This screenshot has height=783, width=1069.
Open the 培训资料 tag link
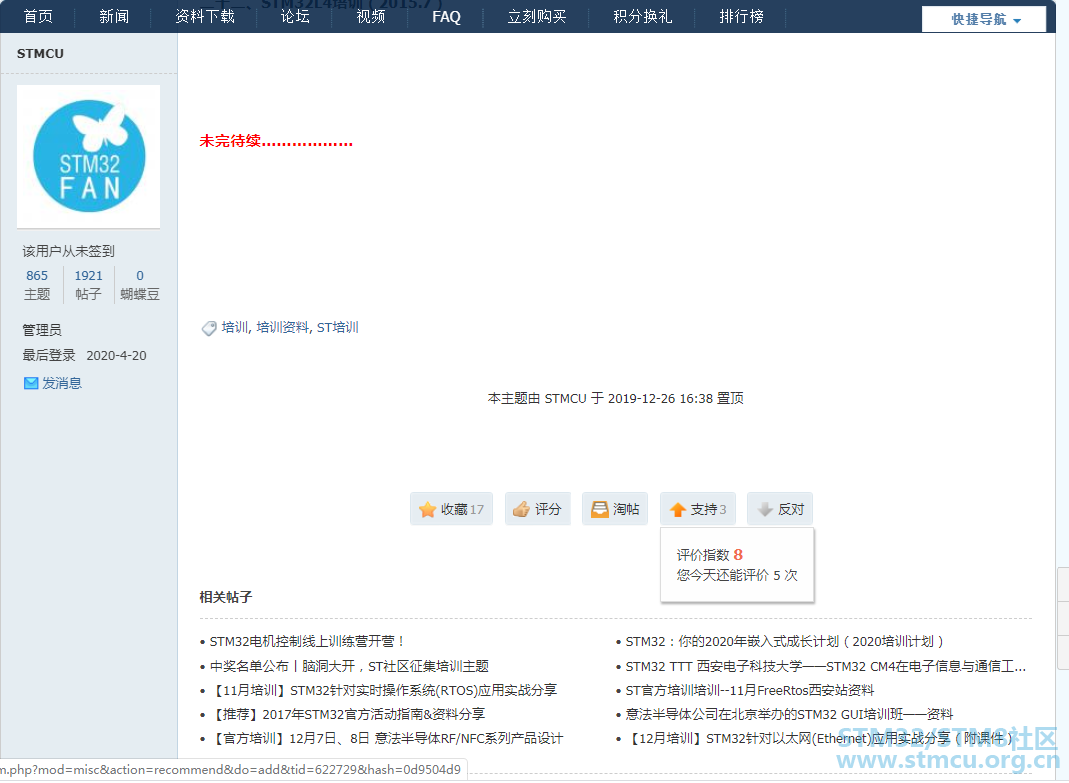[282, 327]
